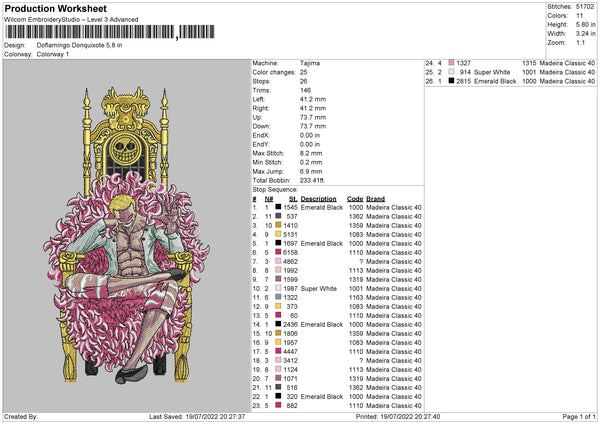Click the Total Bobbin value '233.41ft'
Image resolution: width=600 pixels, height=424 pixels.
312,180
